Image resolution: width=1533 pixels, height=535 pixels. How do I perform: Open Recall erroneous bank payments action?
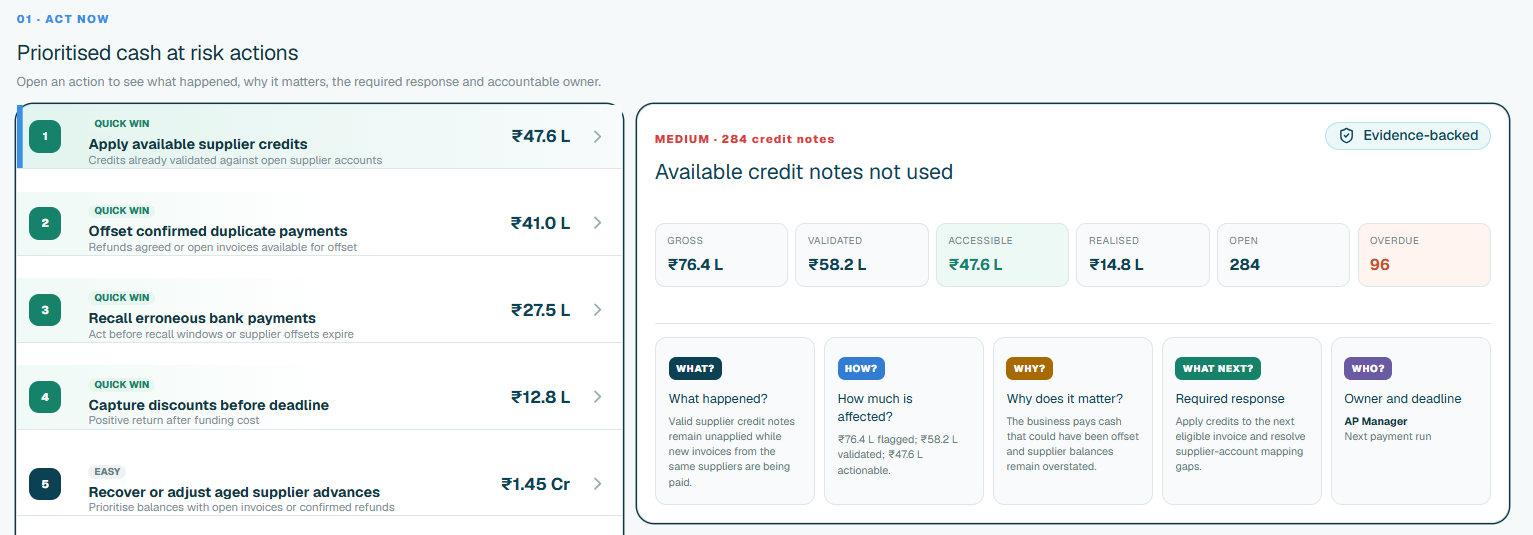320,311
